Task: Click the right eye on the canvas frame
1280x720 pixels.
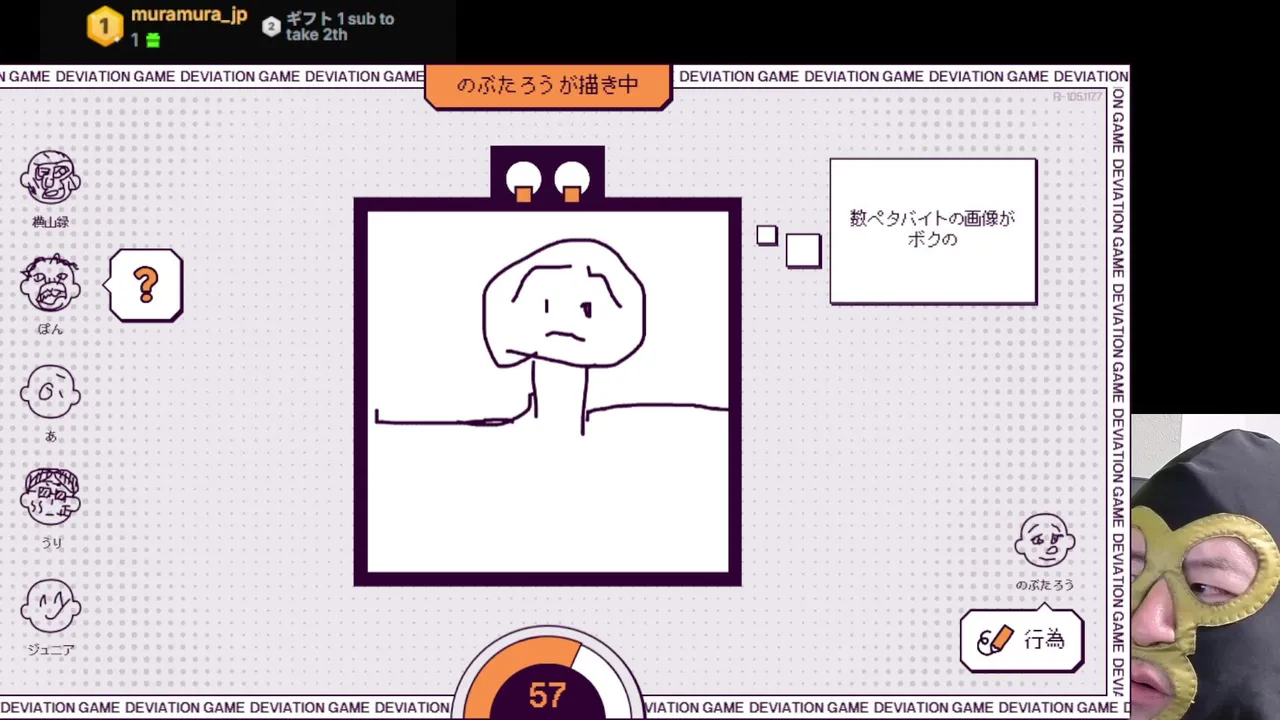Action: pyautogui.click(x=572, y=181)
